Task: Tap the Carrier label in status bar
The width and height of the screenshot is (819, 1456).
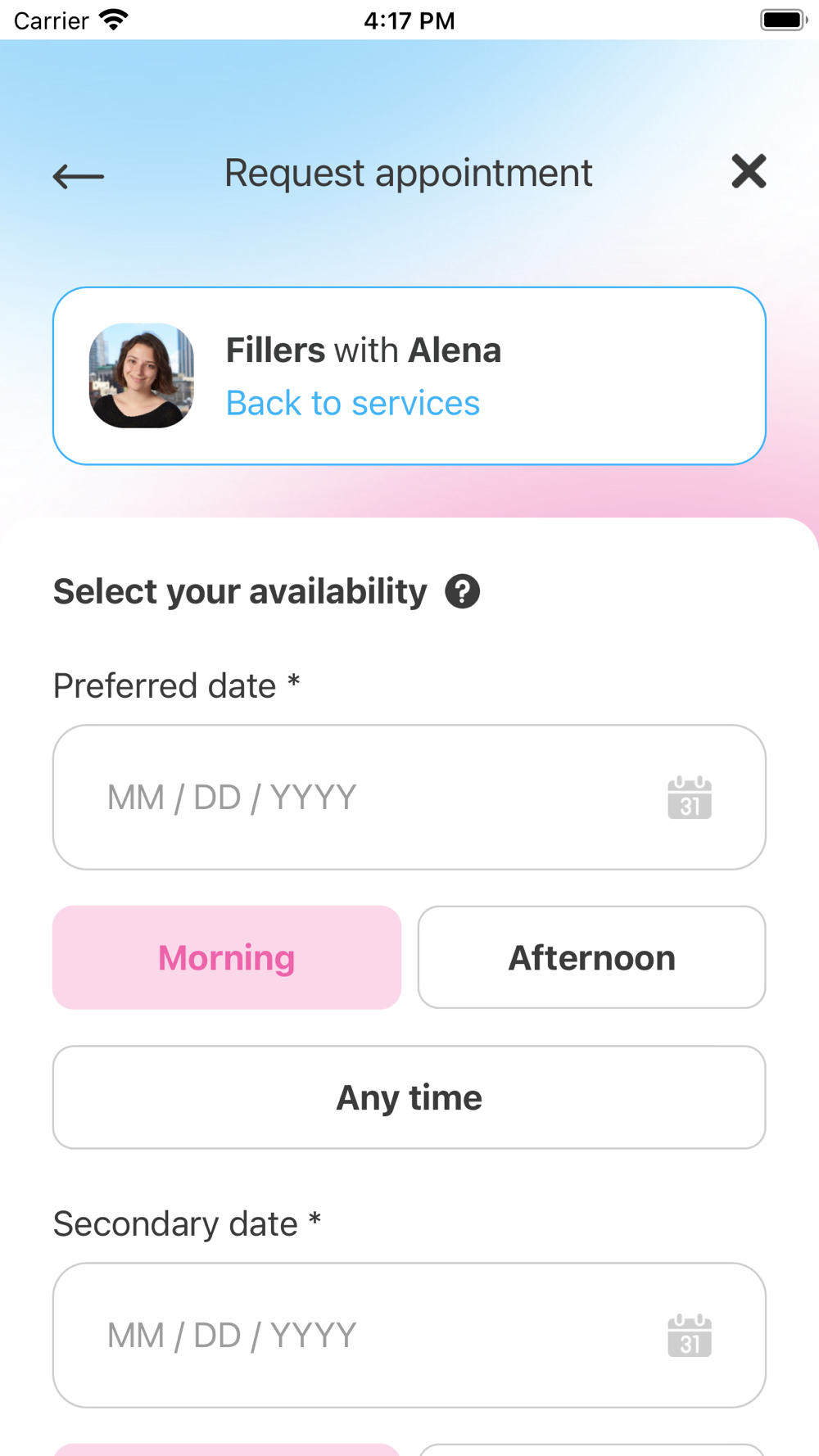Action: click(x=51, y=20)
